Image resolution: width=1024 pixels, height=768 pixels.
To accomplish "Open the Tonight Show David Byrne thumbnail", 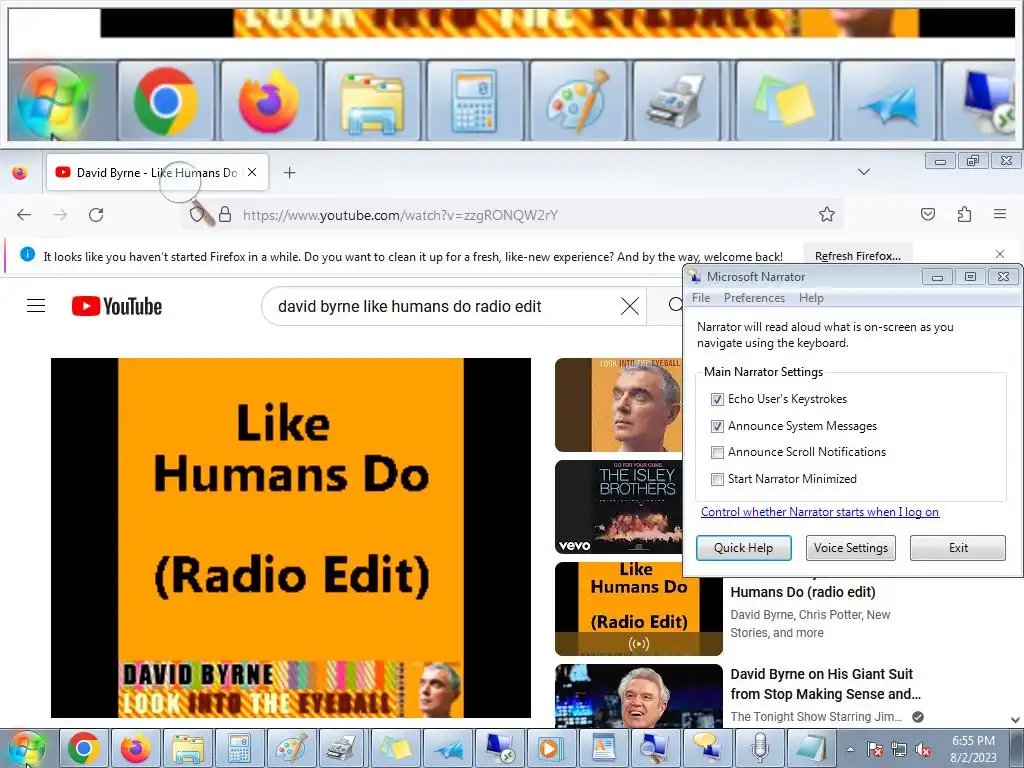I will pos(639,696).
